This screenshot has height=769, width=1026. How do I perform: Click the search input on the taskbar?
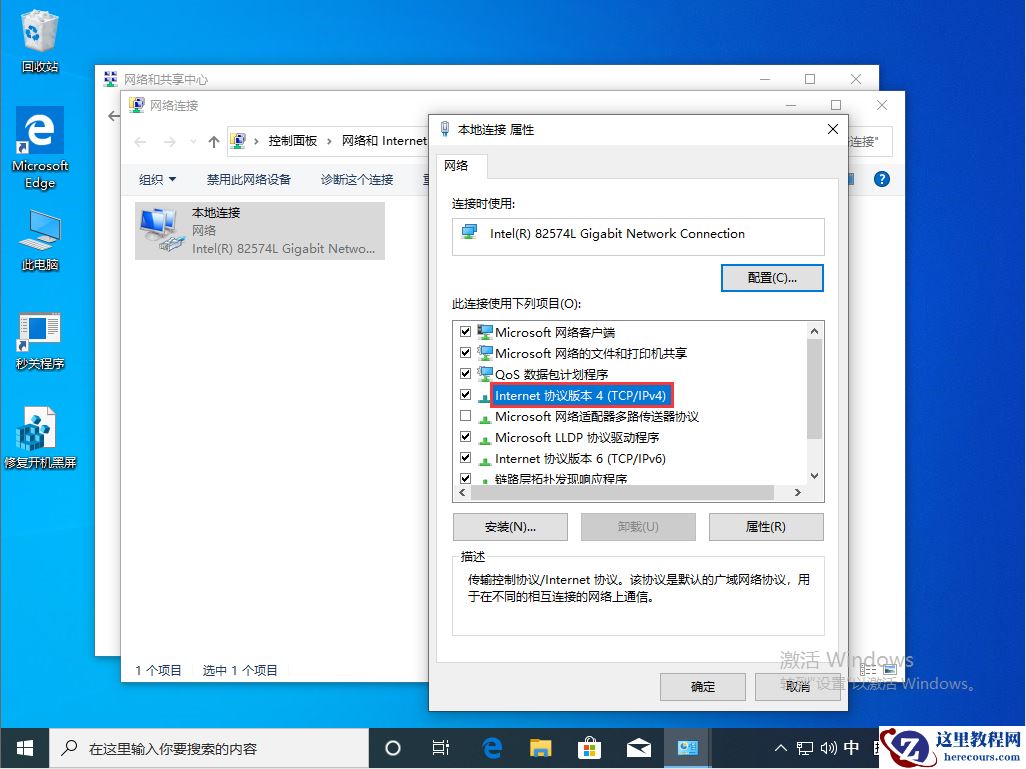(x=200, y=747)
